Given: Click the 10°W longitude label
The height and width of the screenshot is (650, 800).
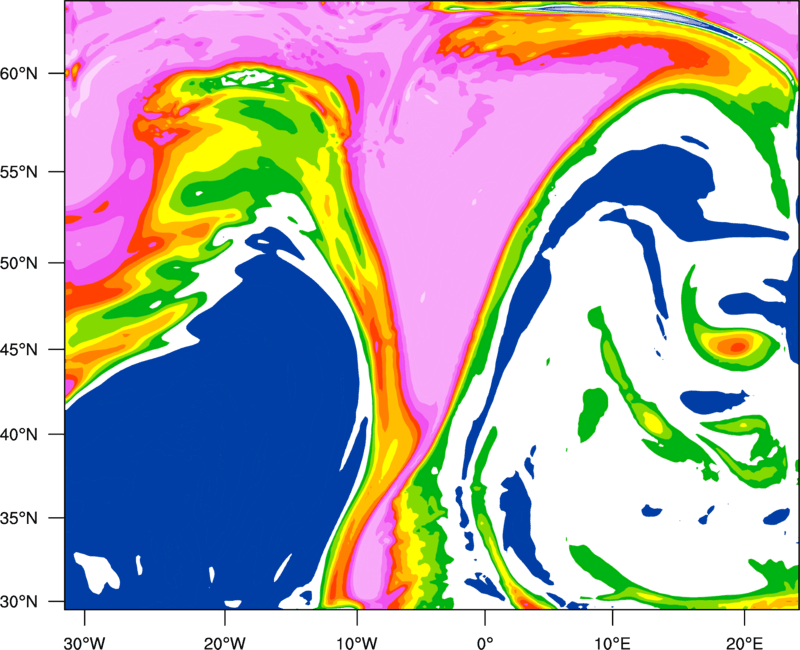Looking at the screenshot, I should pos(357,643).
